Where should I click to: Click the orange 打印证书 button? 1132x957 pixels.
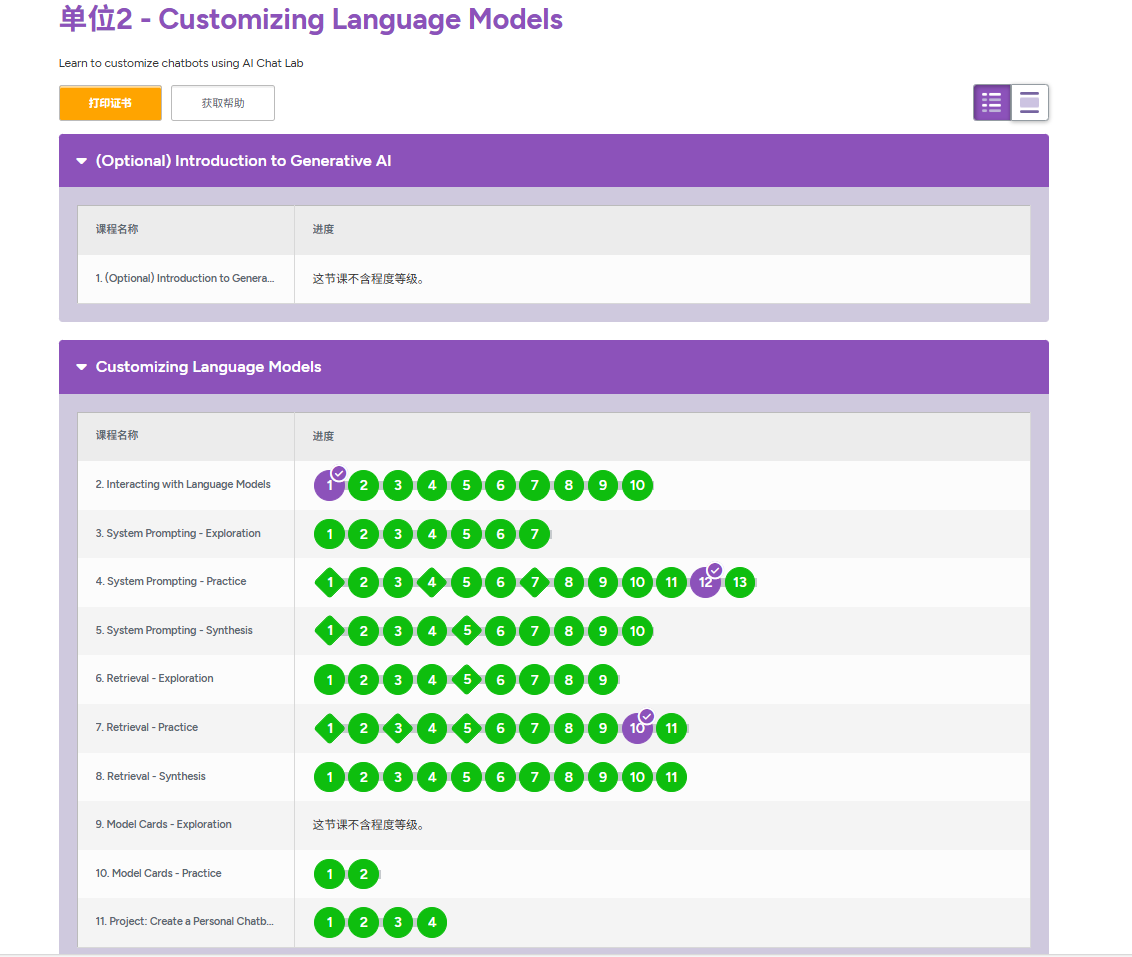110,103
